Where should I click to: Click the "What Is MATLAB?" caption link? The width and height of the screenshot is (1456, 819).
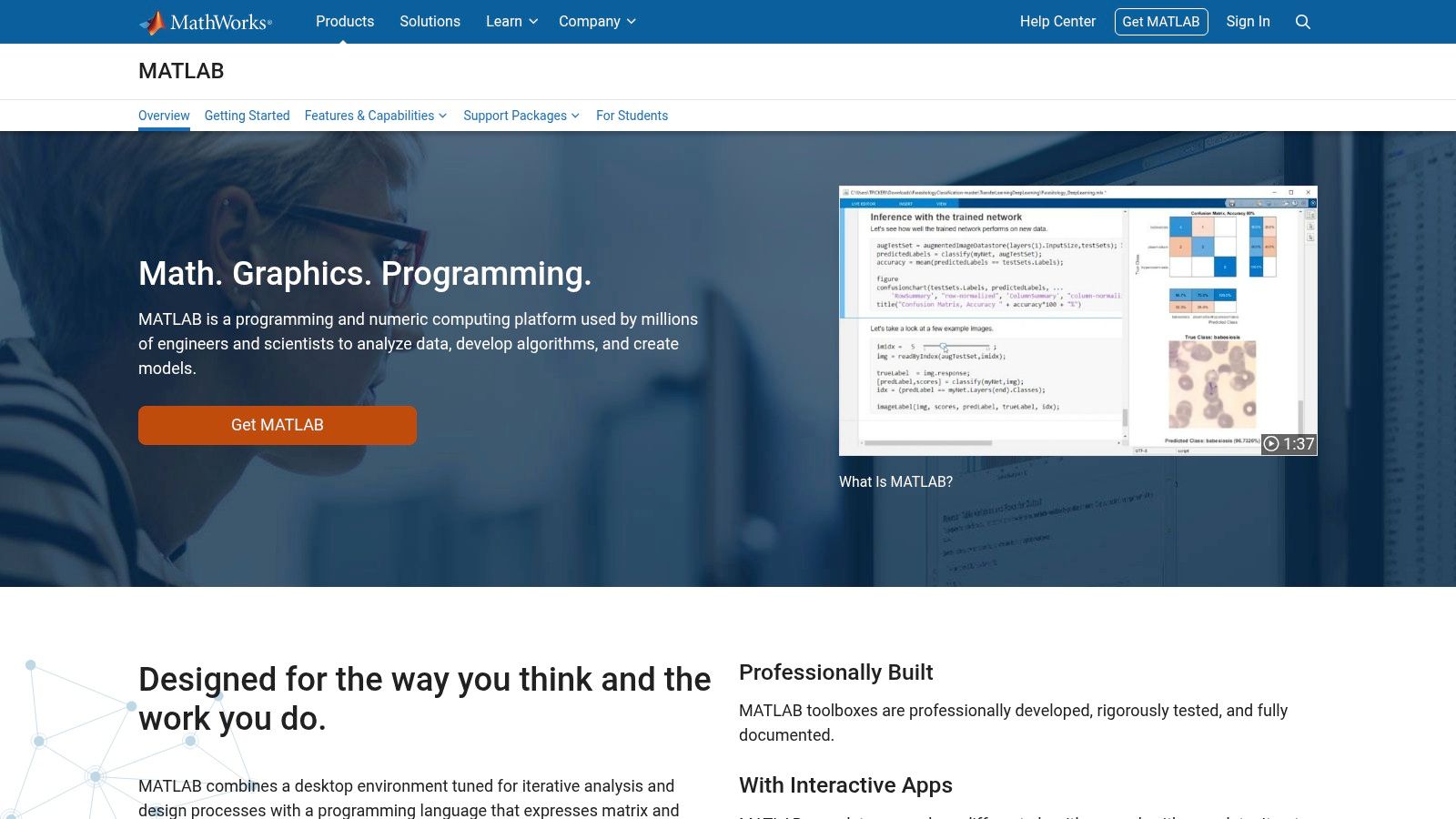click(x=895, y=482)
